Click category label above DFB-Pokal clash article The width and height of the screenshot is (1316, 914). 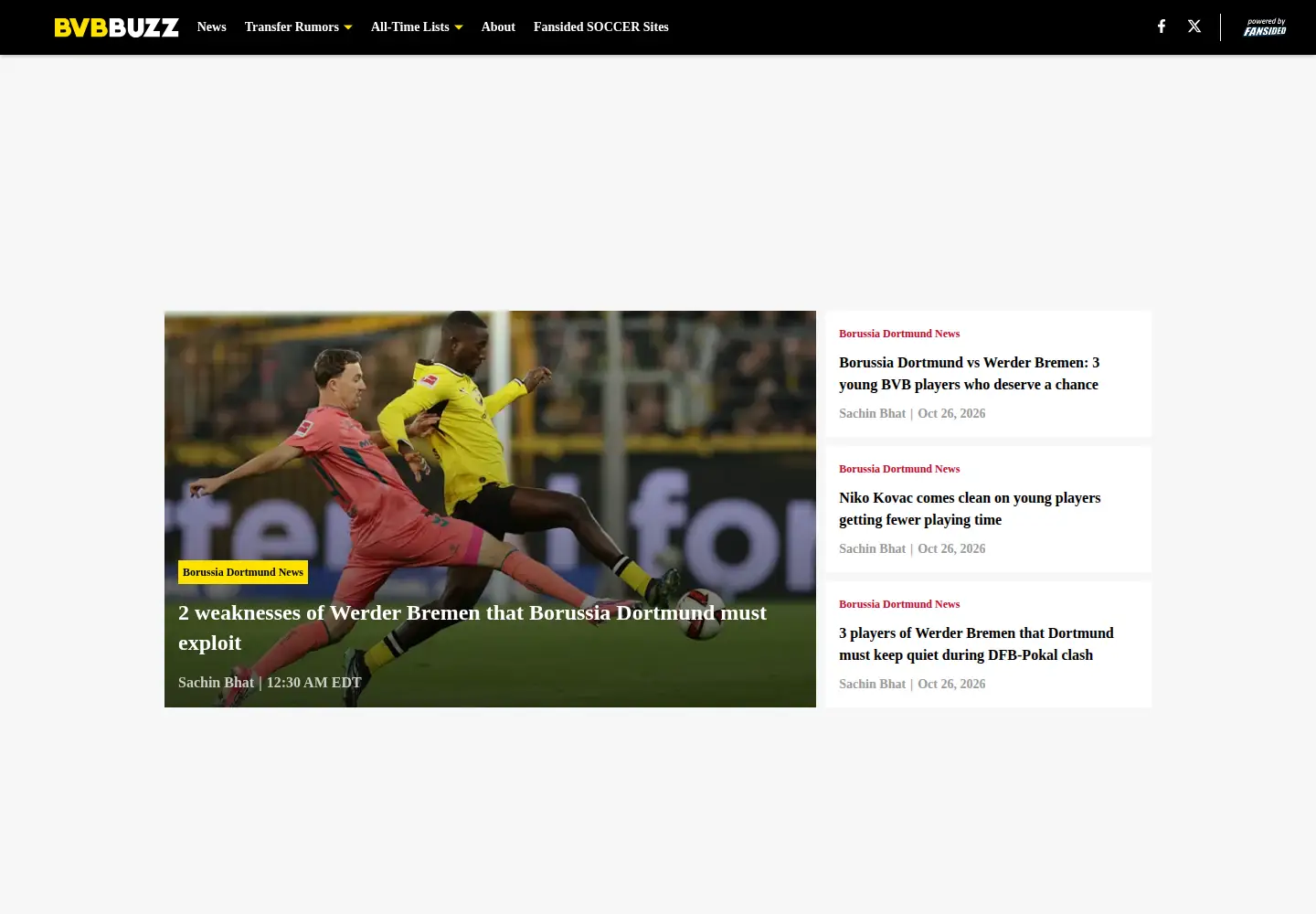click(899, 604)
